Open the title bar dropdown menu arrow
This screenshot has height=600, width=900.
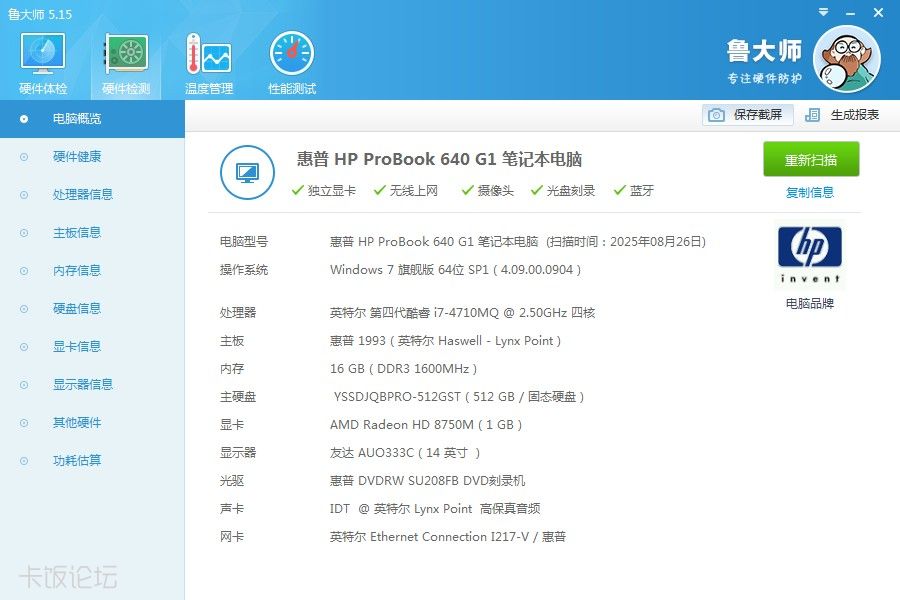click(822, 13)
